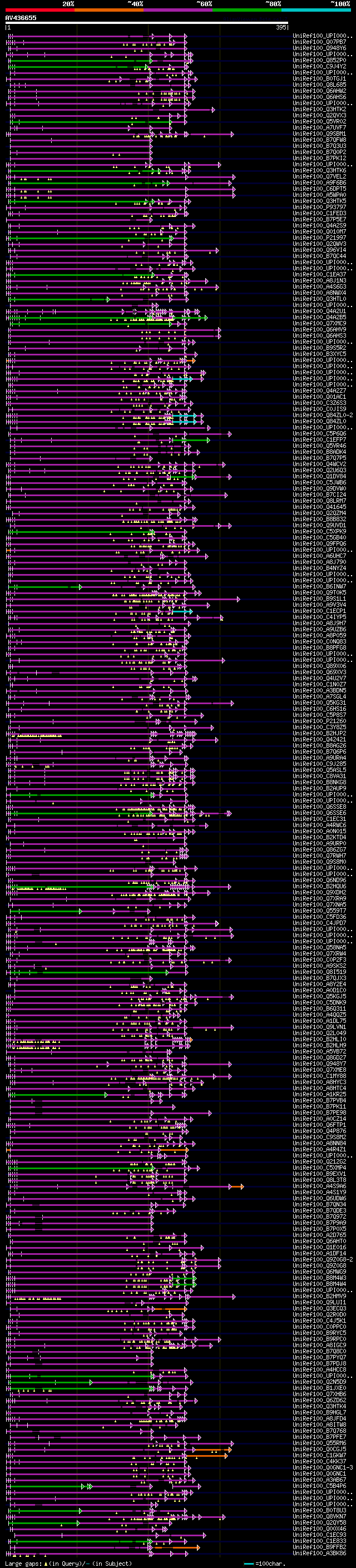The width and height of the screenshot is (356, 1568).
Task: Select hit UniRef100_C3Y8Z5
Action: coord(319,728)
